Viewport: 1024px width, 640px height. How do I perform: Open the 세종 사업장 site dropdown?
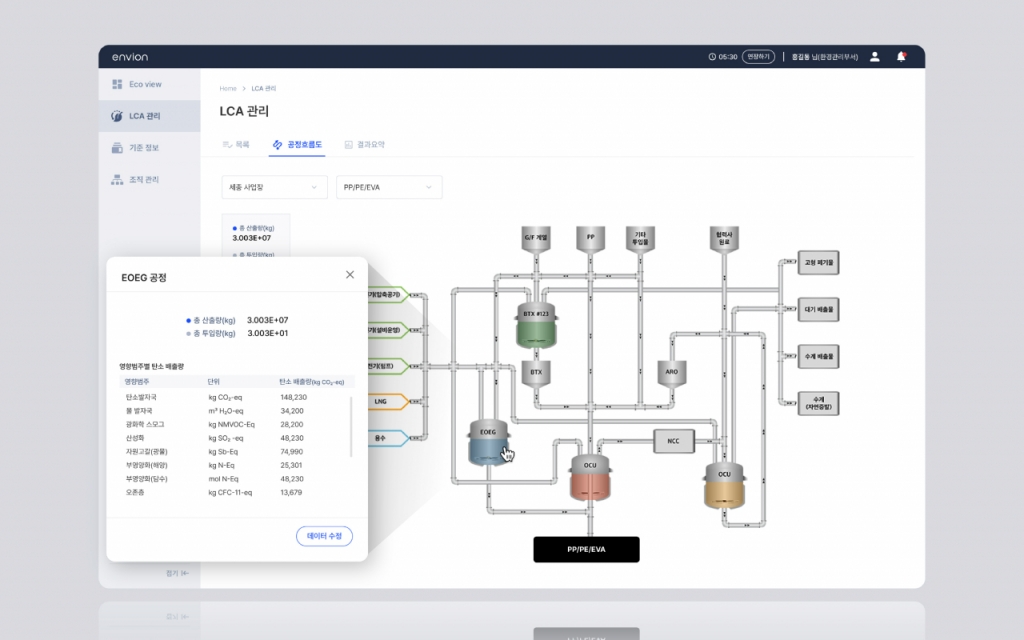click(274, 187)
